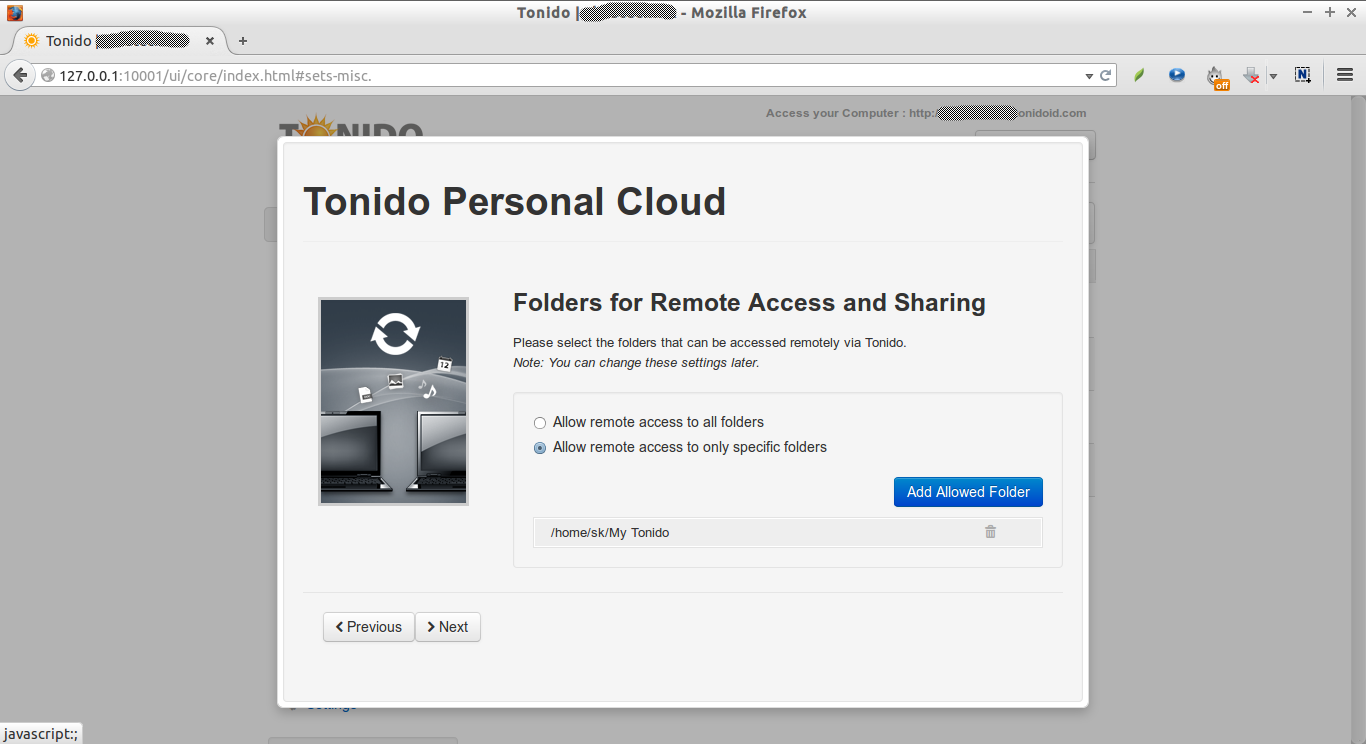The width and height of the screenshot is (1366, 744).
Task: Click the /home/sk/My Tonido path text
Action: pos(610,533)
